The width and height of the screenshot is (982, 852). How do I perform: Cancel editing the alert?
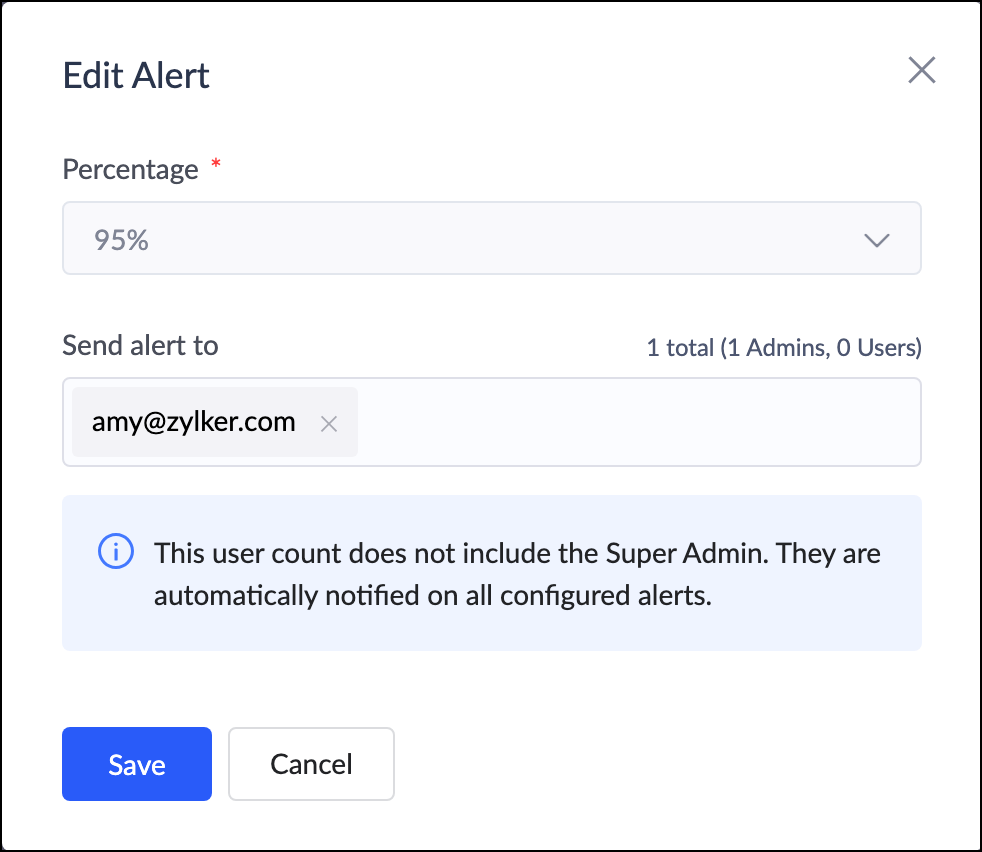pyautogui.click(x=311, y=764)
